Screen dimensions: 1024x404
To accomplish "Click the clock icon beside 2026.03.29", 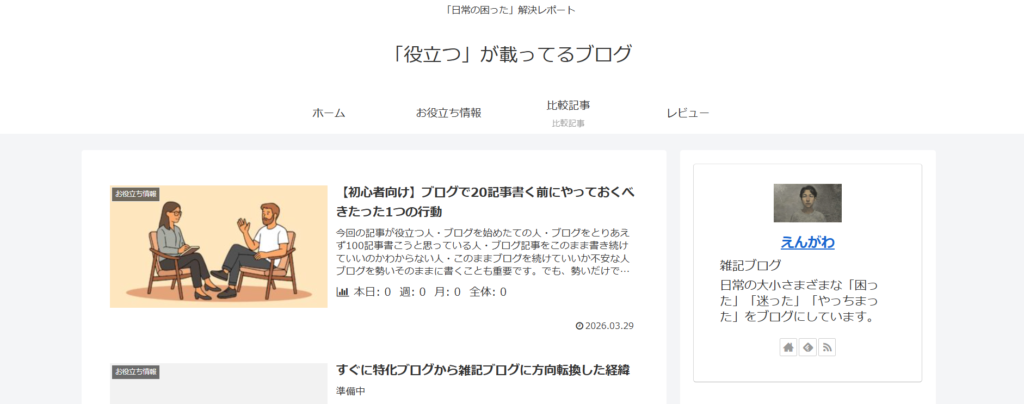I will (580, 326).
